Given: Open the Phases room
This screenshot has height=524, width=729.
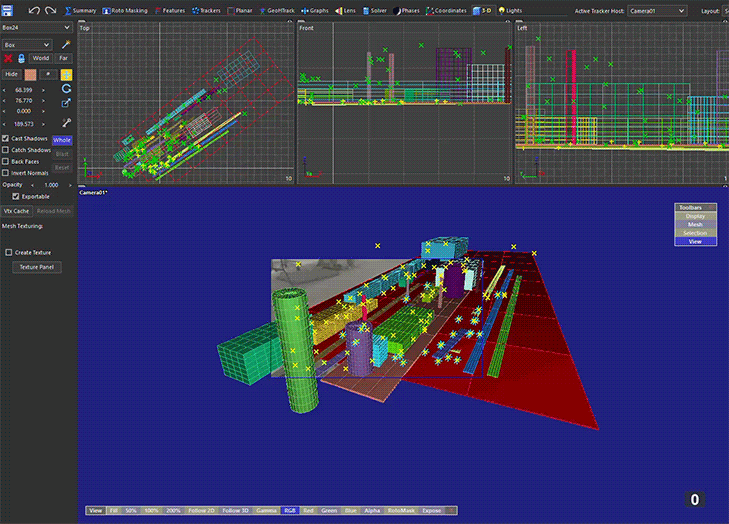Looking at the screenshot, I should [406, 10].
